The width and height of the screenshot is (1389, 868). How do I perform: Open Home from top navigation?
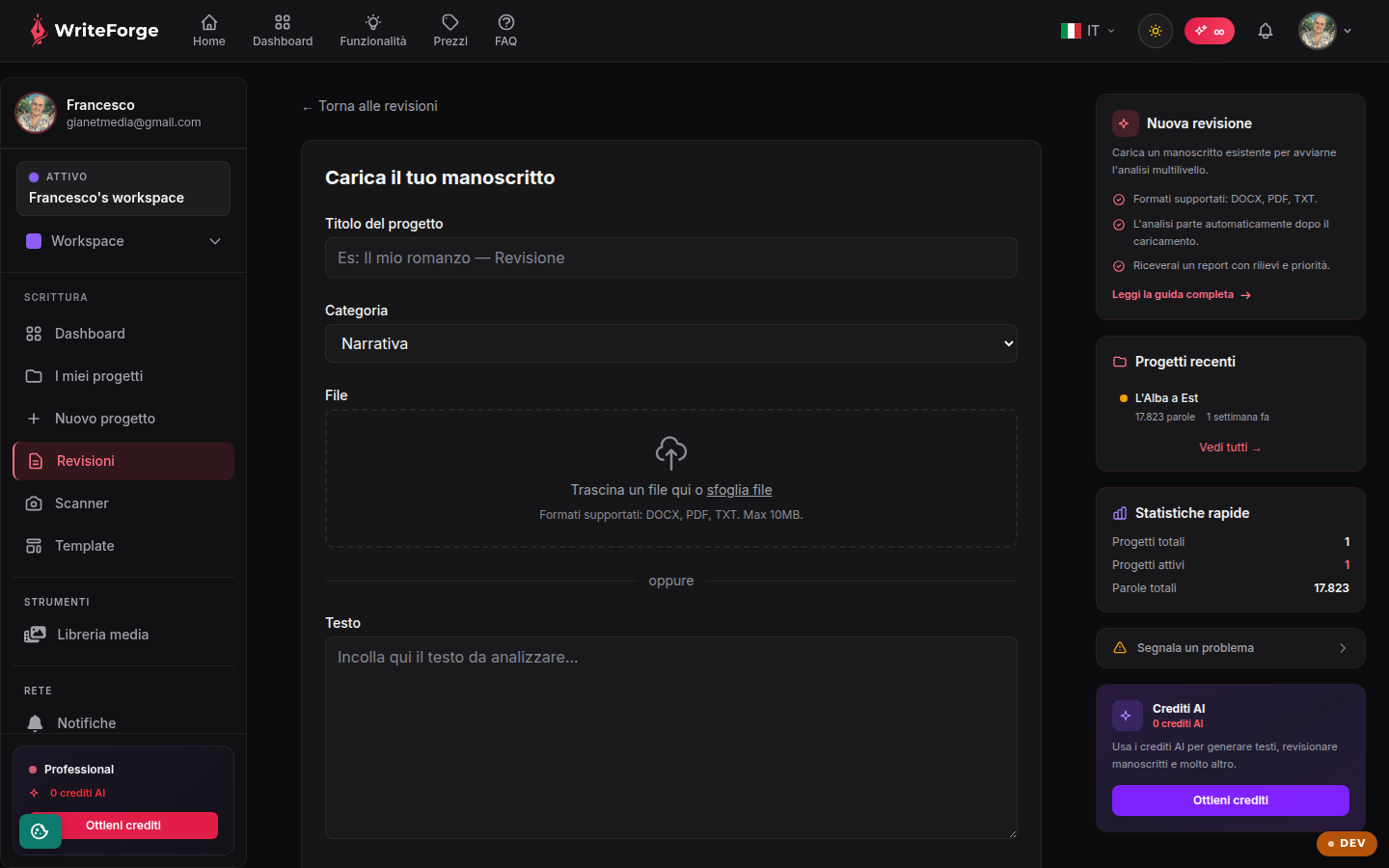tap(209, 31)
